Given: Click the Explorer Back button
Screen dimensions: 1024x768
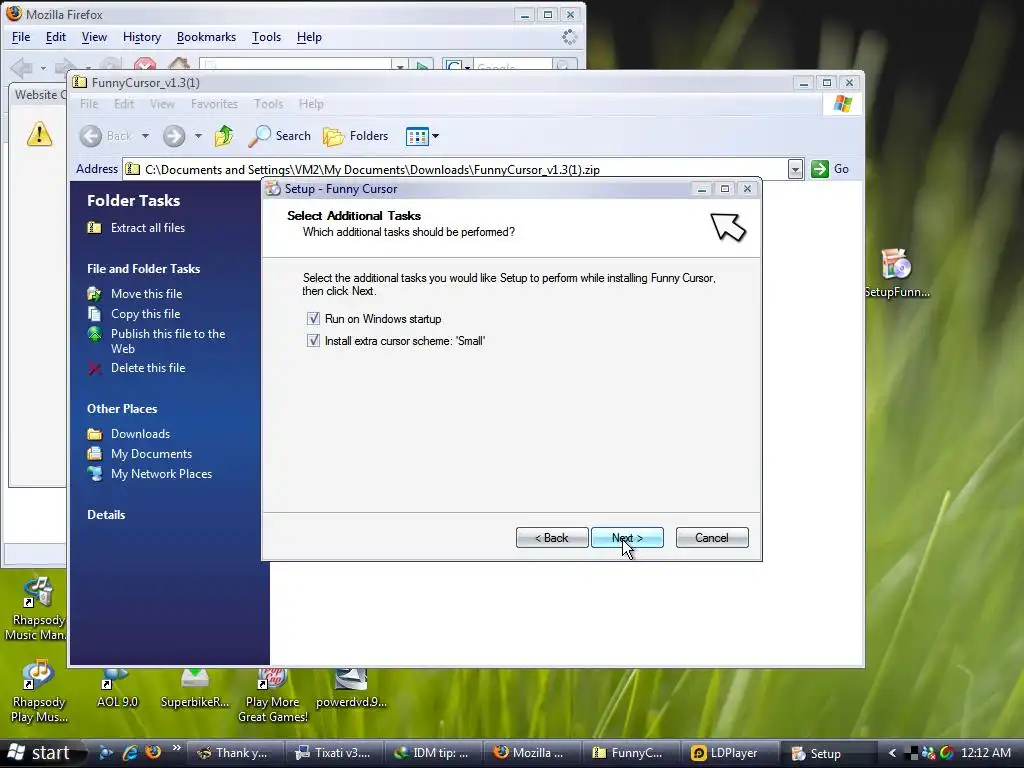Looking at the screenshot, I should [106, 136].
